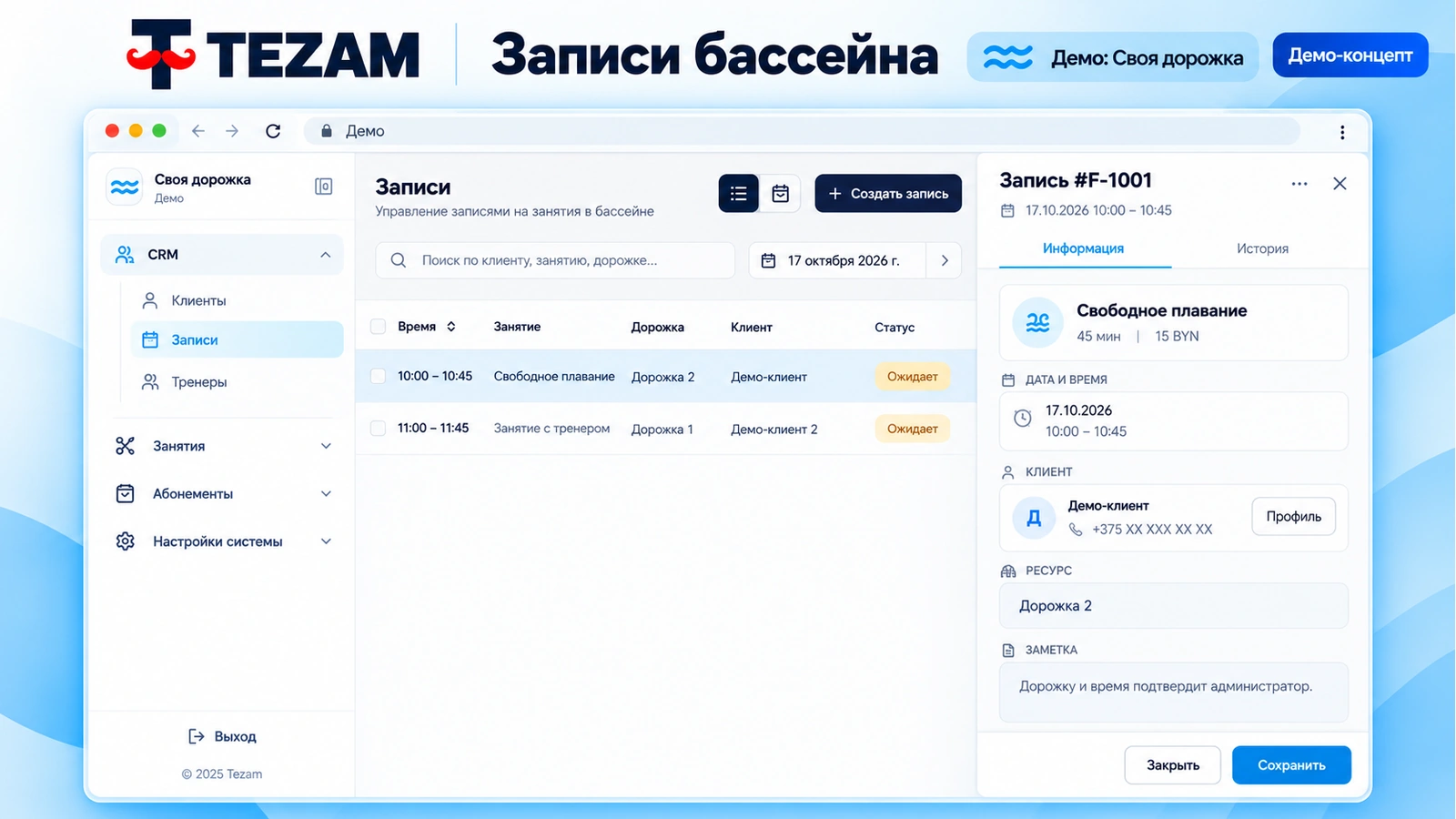
Task: Click Выход to log out
Action: pyautogui.click(x=222, y=736)
